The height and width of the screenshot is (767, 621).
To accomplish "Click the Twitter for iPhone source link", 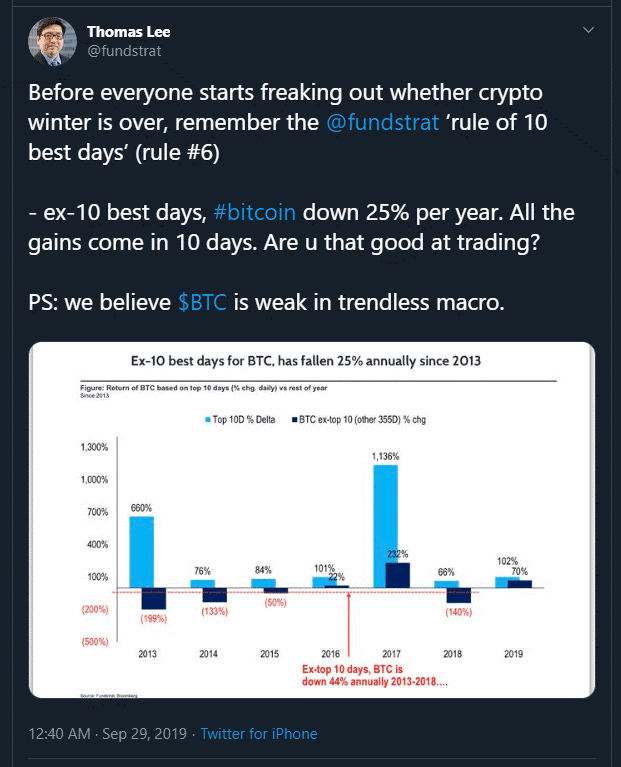I will [259, 734].
